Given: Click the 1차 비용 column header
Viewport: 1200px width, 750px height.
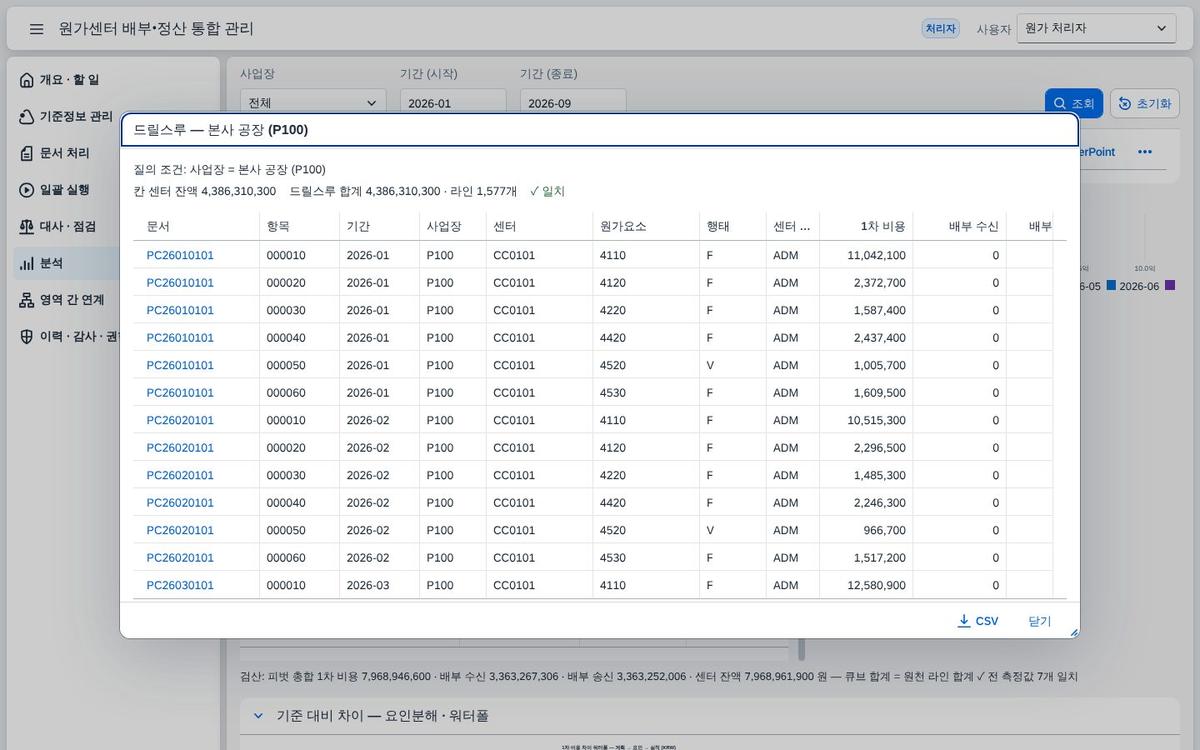Looking at the screenshot, I should coord(866,226).
